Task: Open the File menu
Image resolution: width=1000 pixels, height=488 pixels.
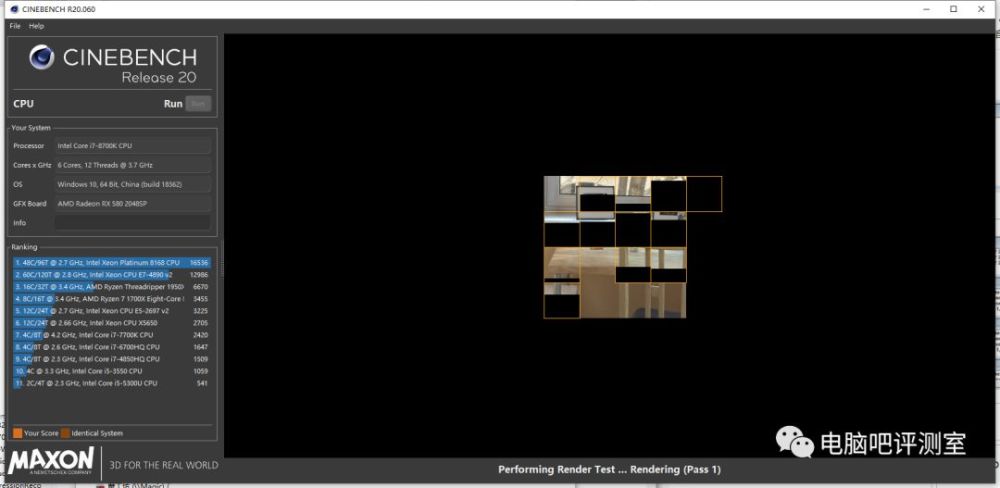Action: point(15,26)
